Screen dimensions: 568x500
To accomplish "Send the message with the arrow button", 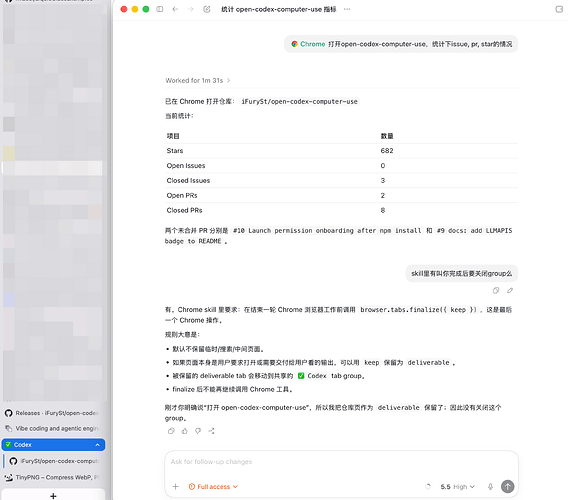I will pyautogui.click(x=508, y=487).
